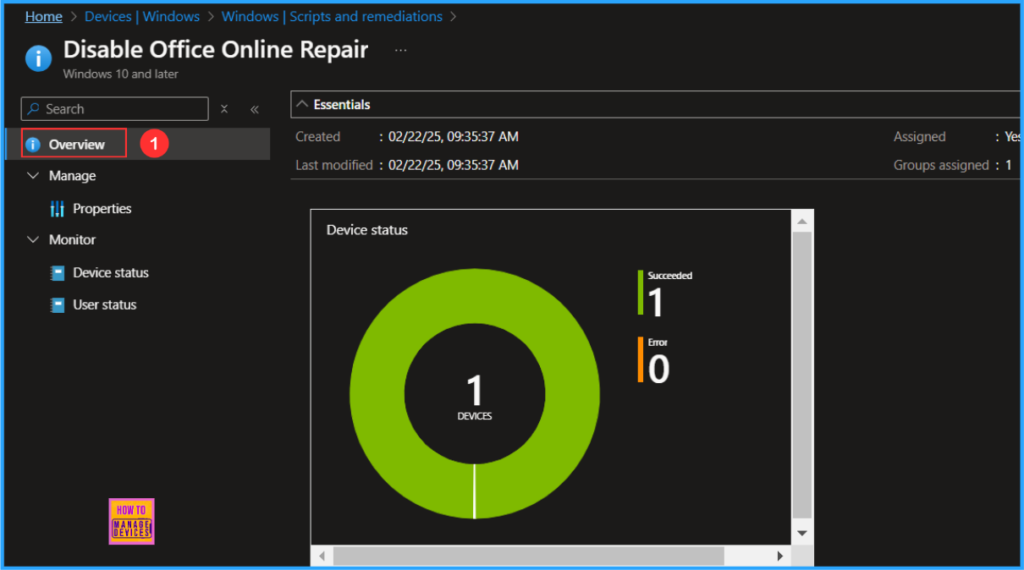The height and width of the screenshot is (570, 1024).
Task: Click the Created date value
Action: point(453,136)
